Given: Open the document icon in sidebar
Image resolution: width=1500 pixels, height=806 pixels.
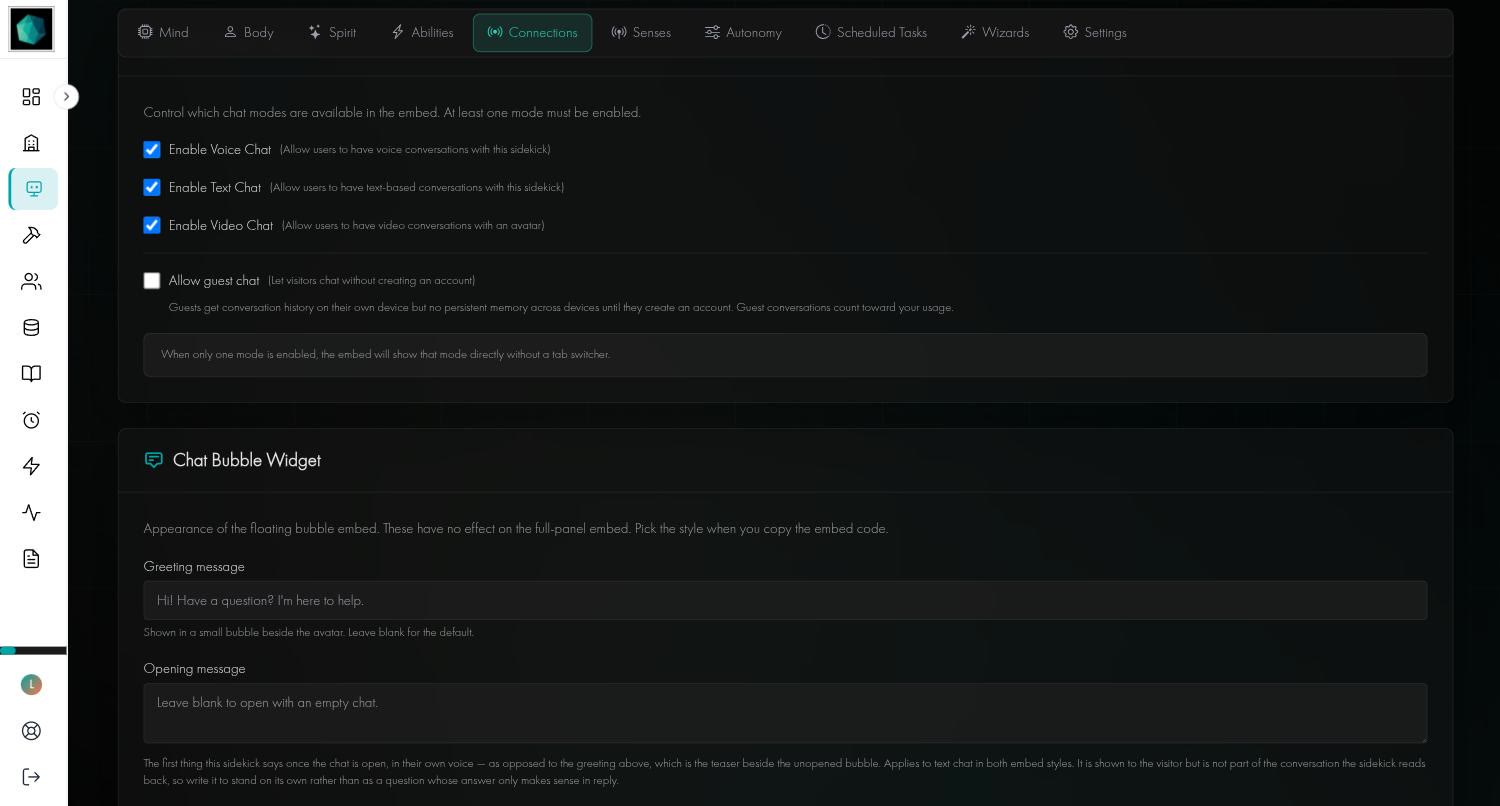Looking at the screenshot, I should [x=31, y=559].
